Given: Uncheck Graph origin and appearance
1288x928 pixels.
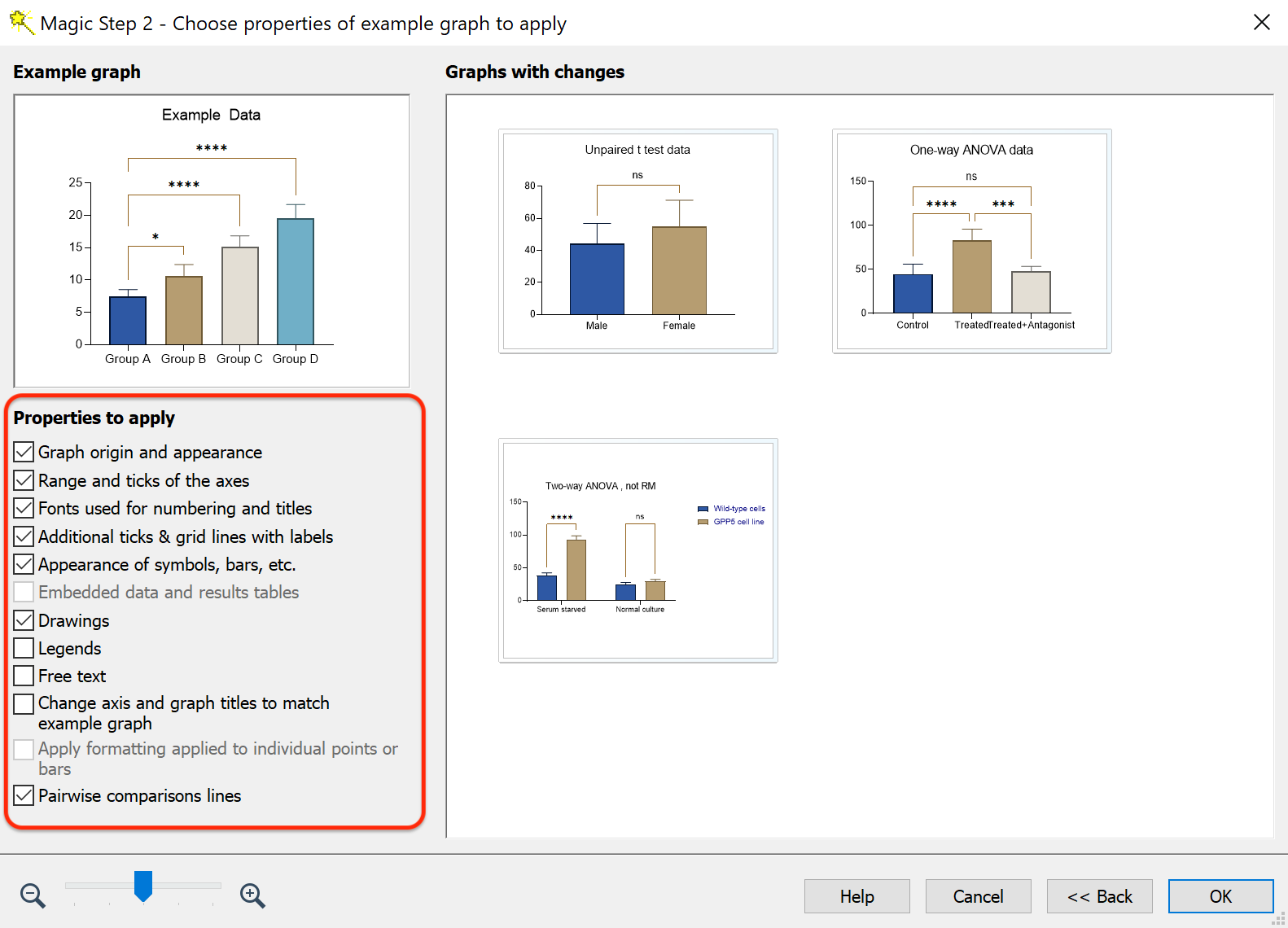Looking at the screenshot, I should (24, 452).
